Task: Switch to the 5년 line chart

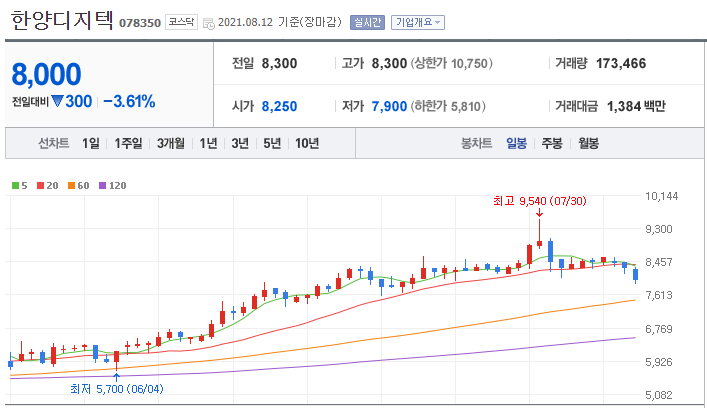Action: click(x=272, y=143)
